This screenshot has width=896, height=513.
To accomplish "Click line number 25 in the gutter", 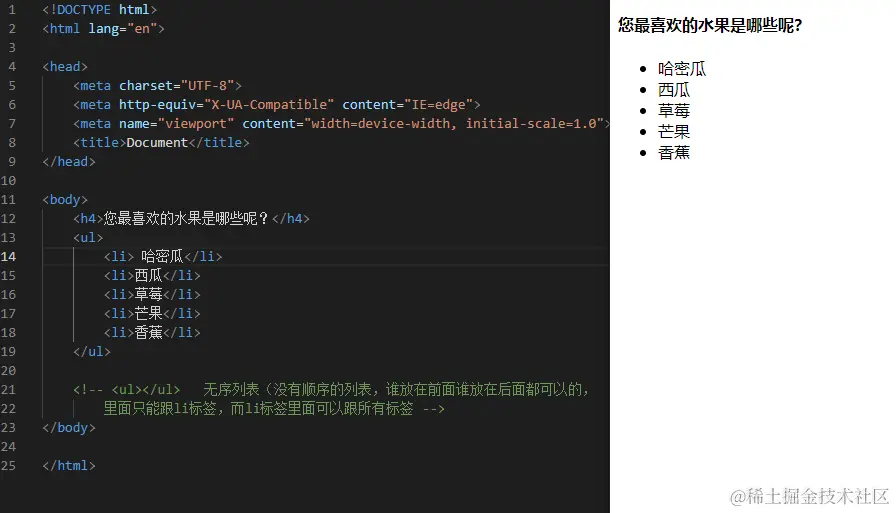I will [x=8, y=466].
